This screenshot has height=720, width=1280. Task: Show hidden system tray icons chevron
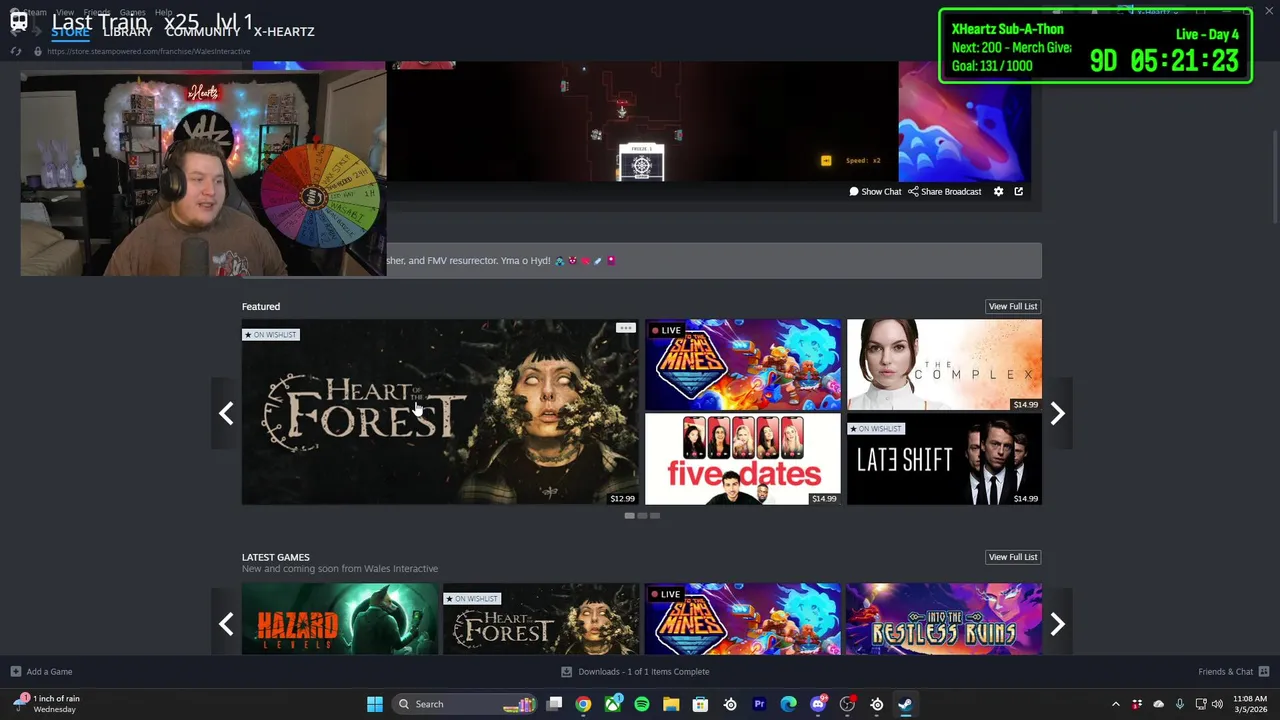coord(1116,704)
